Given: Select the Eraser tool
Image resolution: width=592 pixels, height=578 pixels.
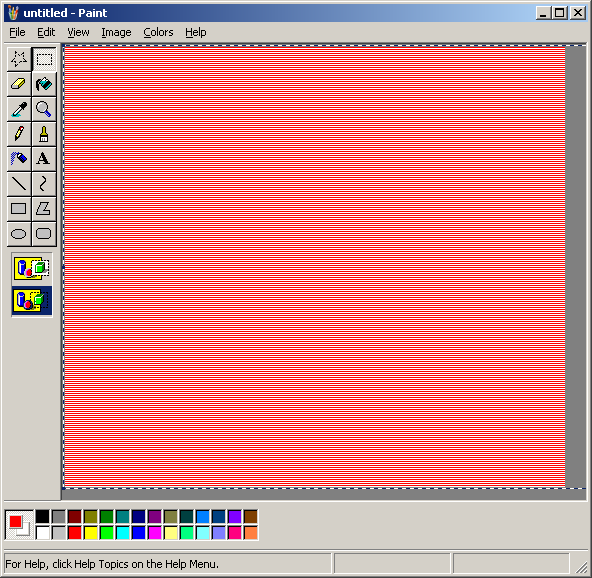Looking at the screenshot, I should 19,84.
